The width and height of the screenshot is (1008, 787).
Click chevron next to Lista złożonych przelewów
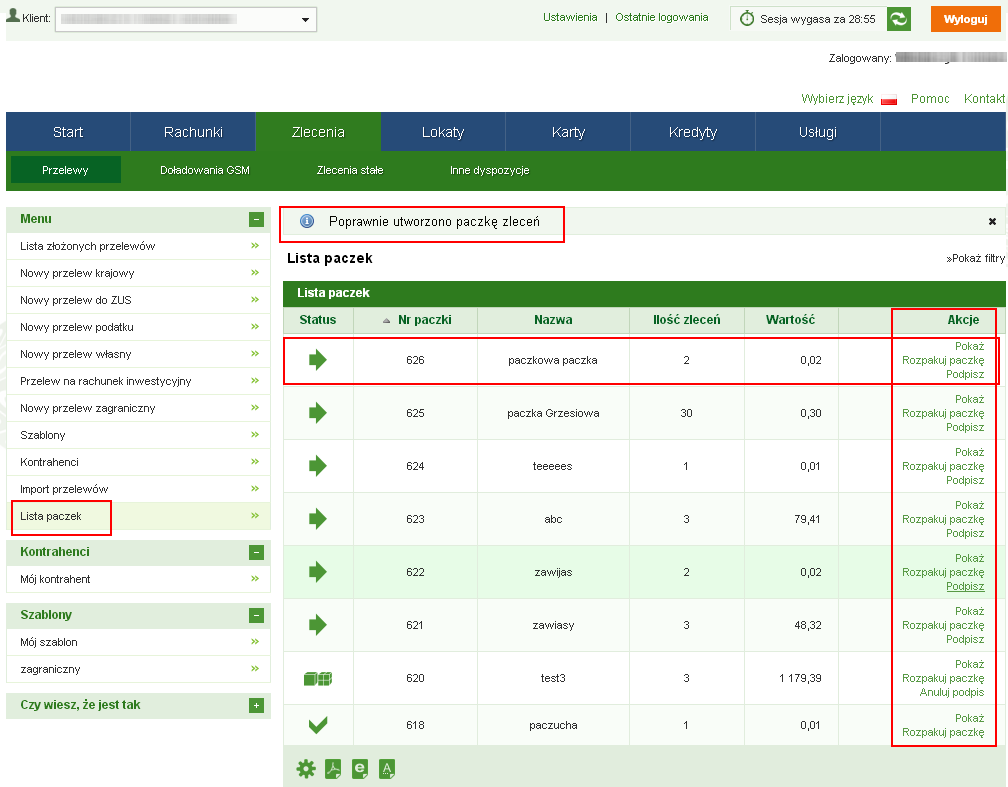click(255, 246)
